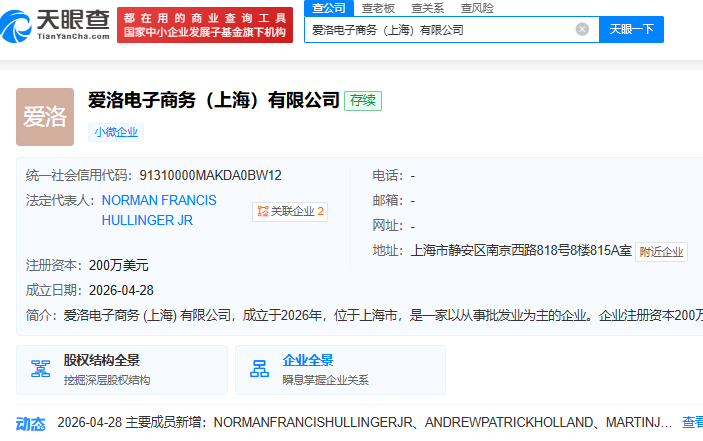Click the related enterprises icon badge
This screenshot has width=703, height=441.
[290, 212]
